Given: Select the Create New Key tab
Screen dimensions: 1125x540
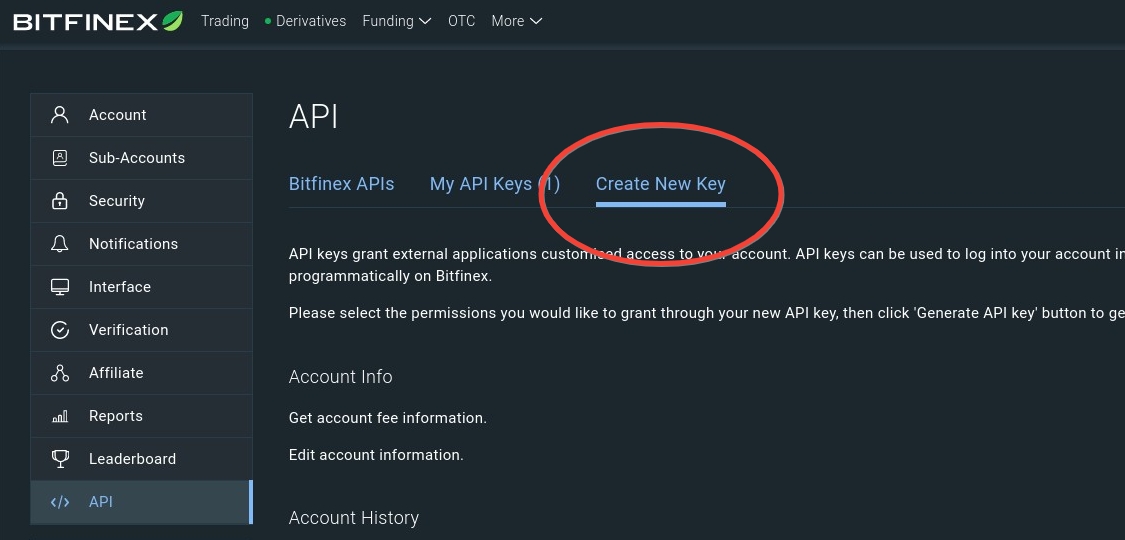Looking at the screenshot, I should (x=661, y=184).
